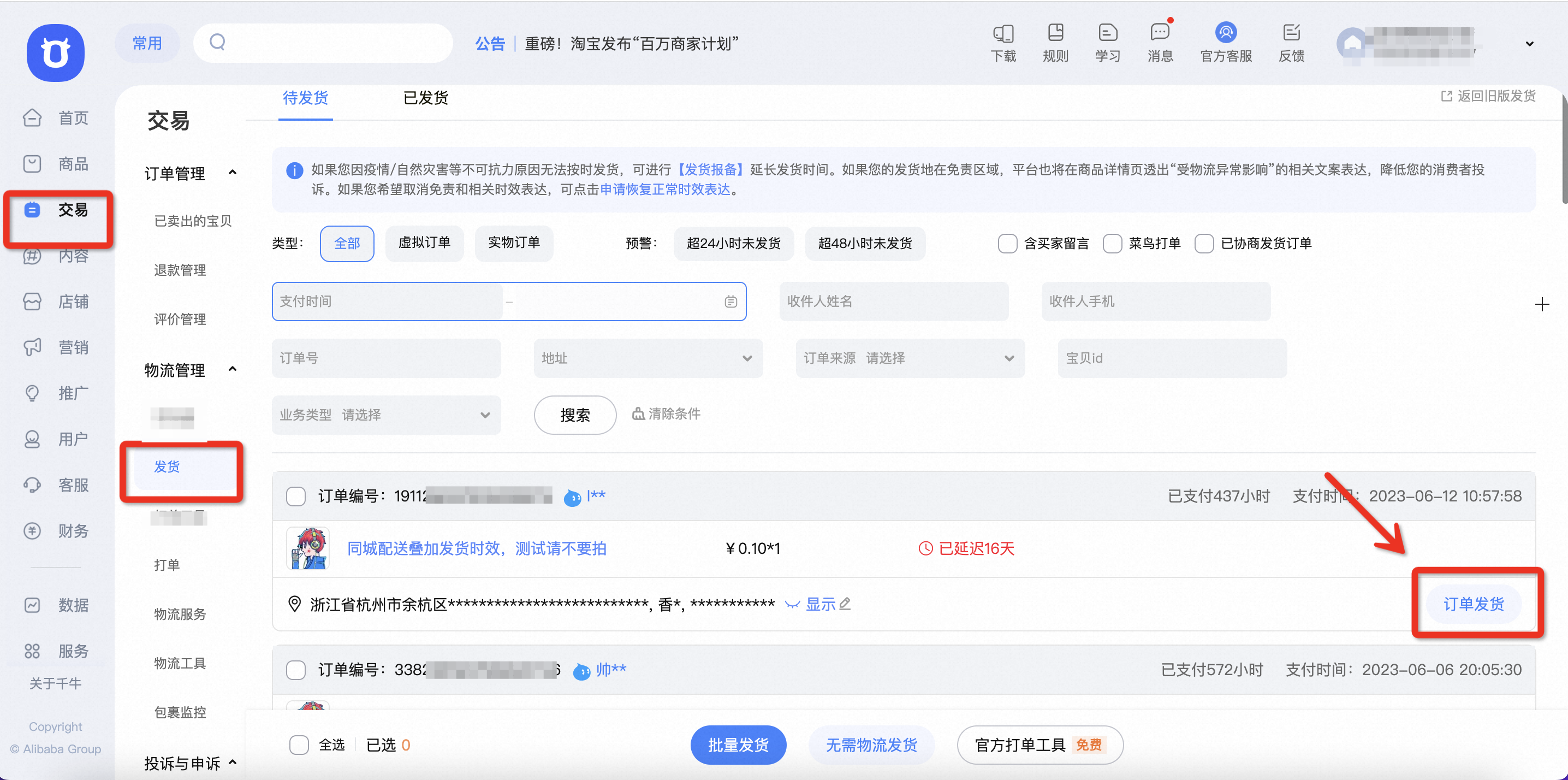1568x780 pixels.
Task: Click the 收件人姓名 input field
Action: (894, 302)
